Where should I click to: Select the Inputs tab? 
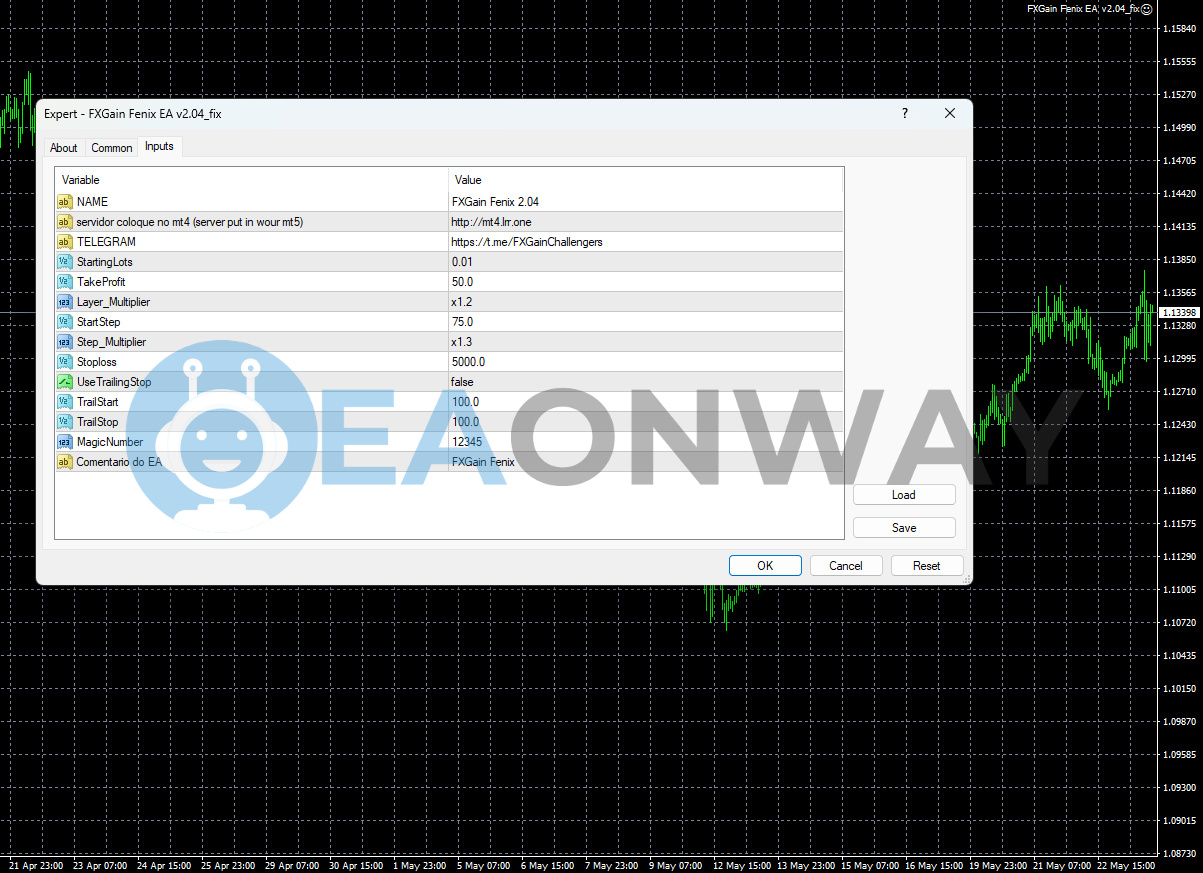[x=159, y=146]
